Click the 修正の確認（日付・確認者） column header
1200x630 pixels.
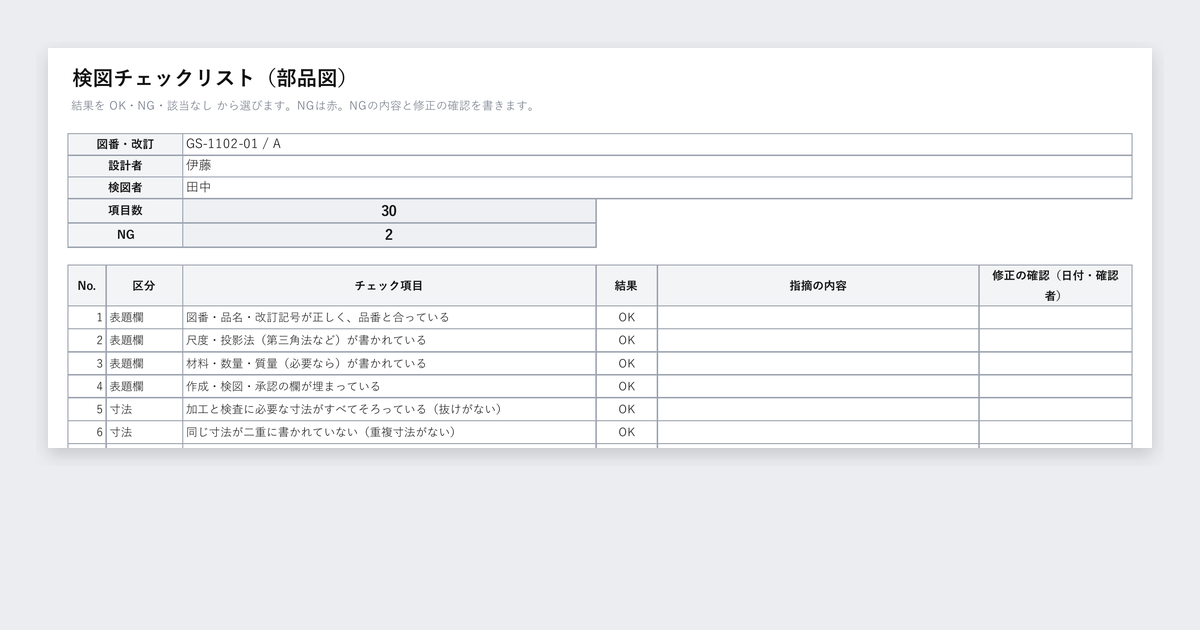(x=1055, y=286)
